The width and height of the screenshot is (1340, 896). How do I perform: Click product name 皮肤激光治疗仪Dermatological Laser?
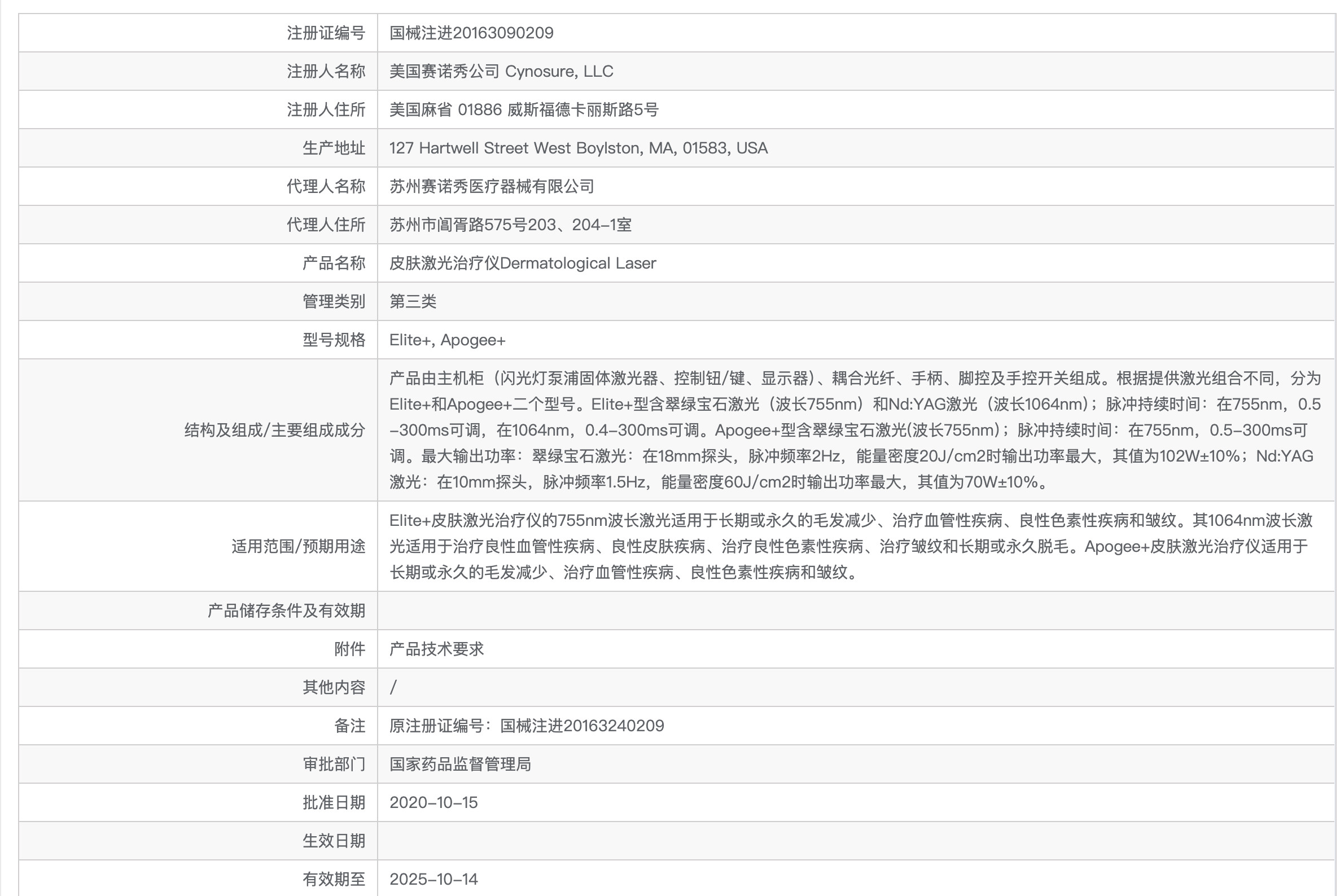(522, 263)
